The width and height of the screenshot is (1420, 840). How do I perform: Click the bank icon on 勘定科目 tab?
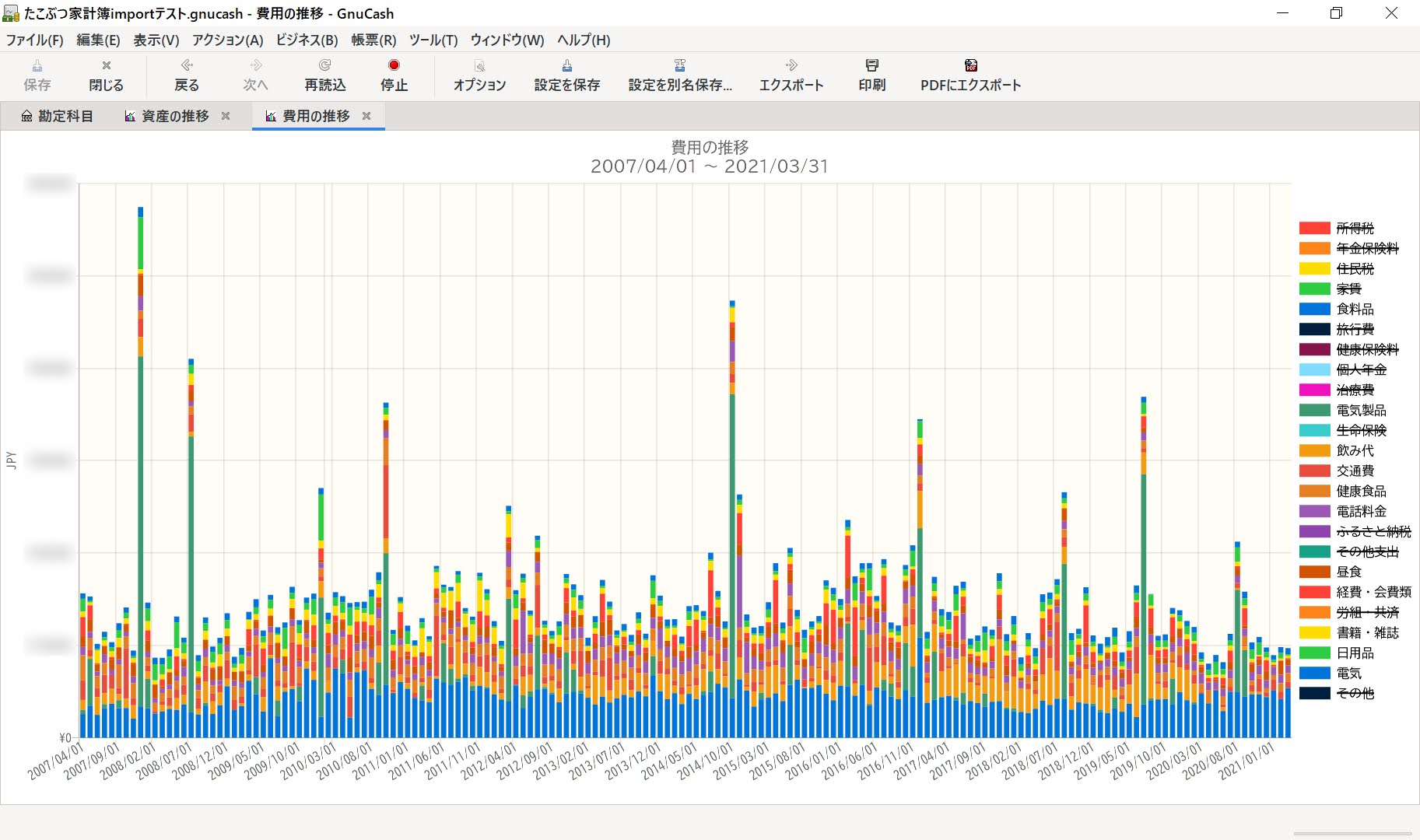26,116
